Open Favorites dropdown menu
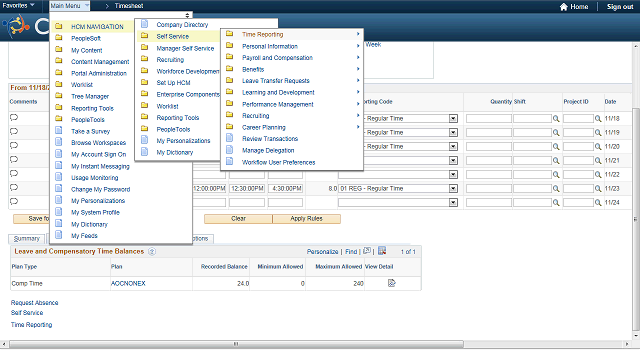The image size is (640, 360). point(18,5)
